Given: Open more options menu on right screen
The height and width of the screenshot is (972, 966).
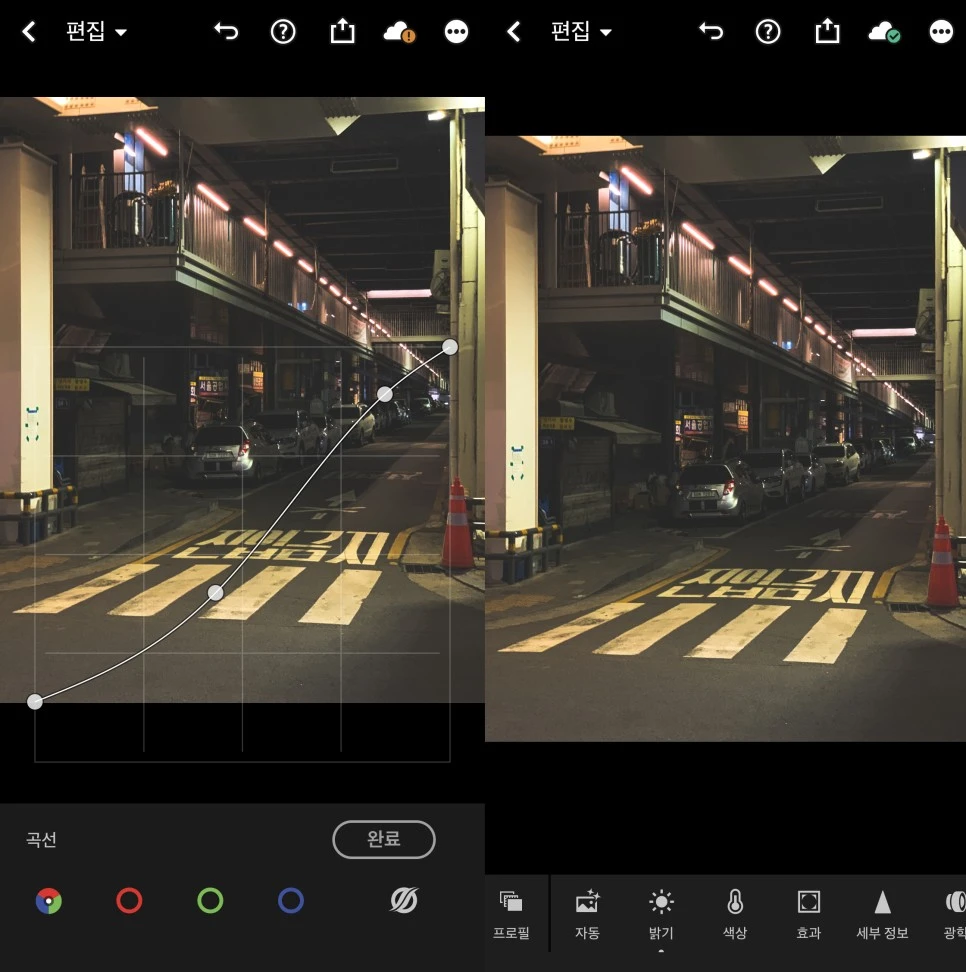Looking at the screenshot, I should pos(941,32).
